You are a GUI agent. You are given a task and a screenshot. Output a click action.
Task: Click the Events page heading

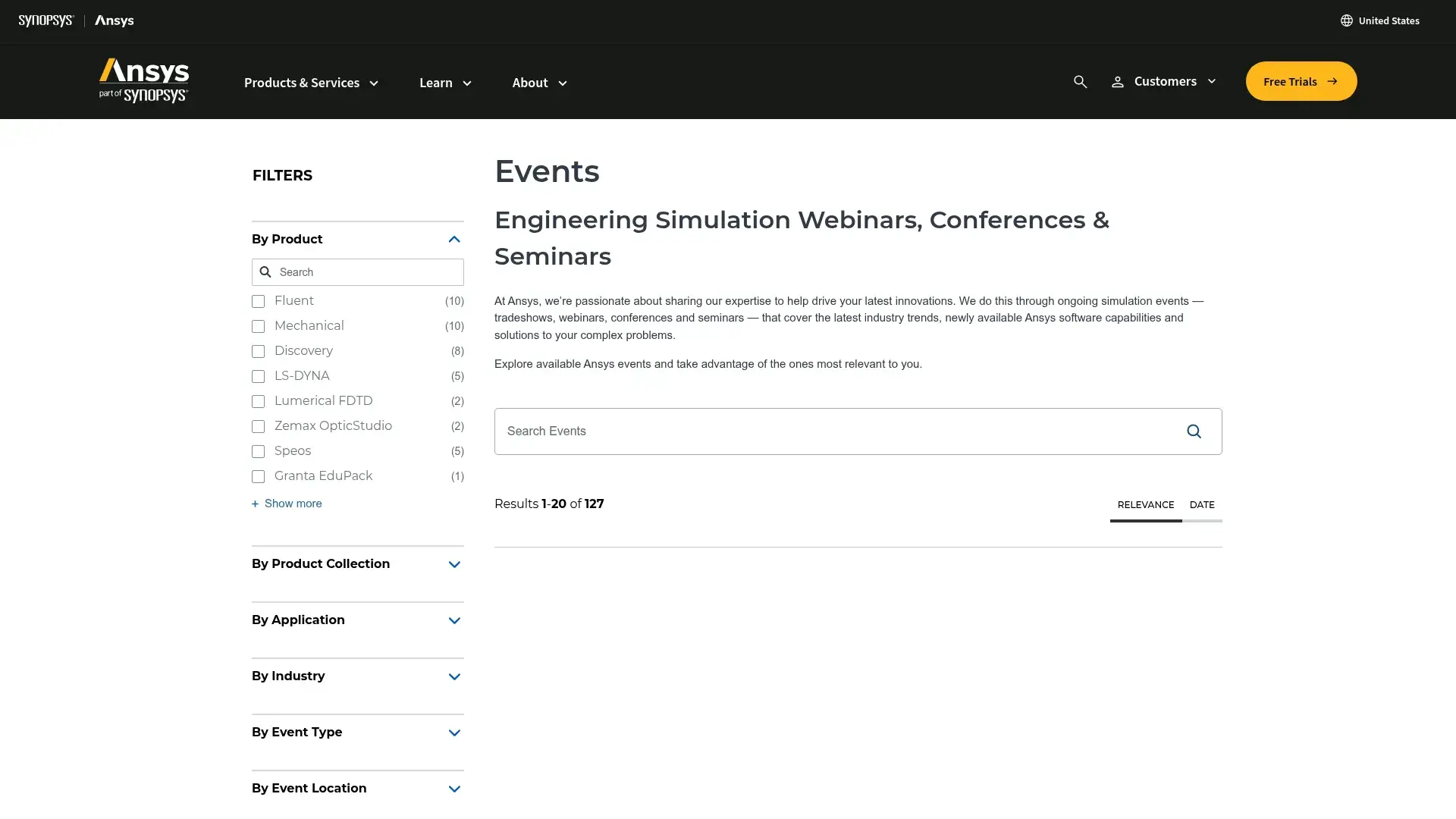[x=547, y=171]
